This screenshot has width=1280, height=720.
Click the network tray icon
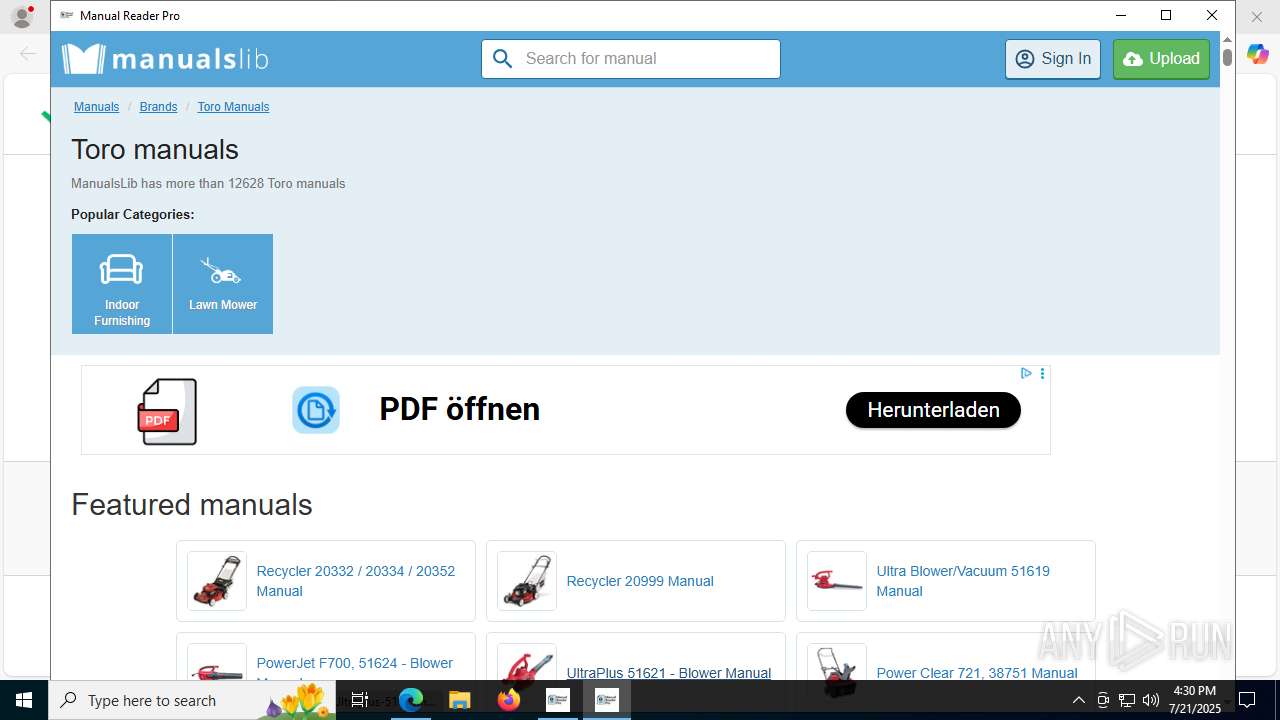point(1126,700)
